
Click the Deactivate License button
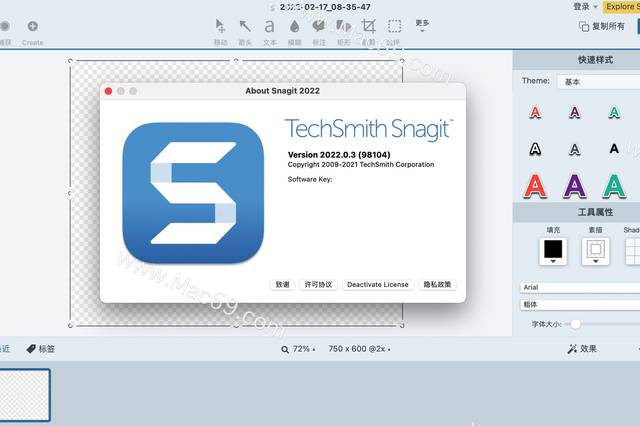tap(378, 284)
